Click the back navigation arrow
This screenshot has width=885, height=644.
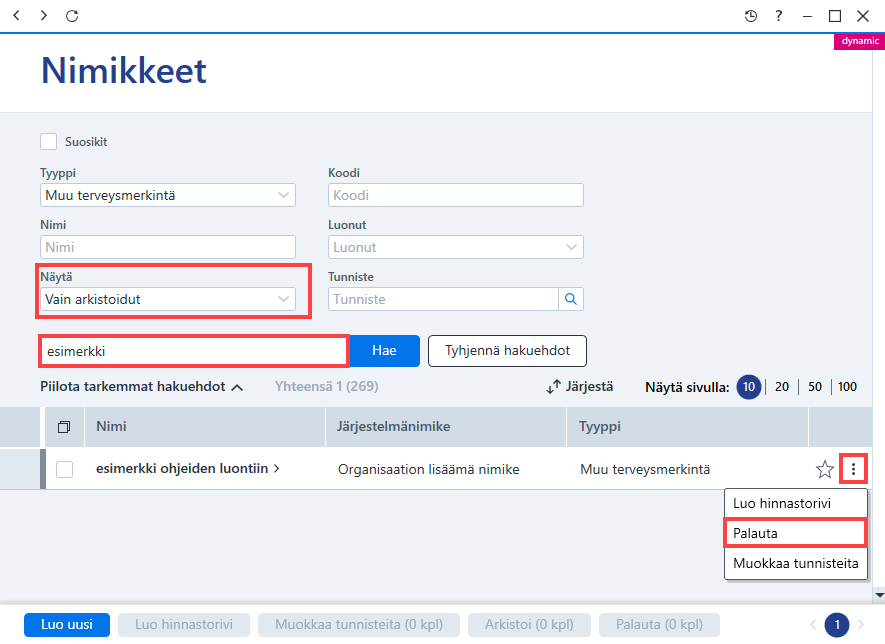[16, 16]
